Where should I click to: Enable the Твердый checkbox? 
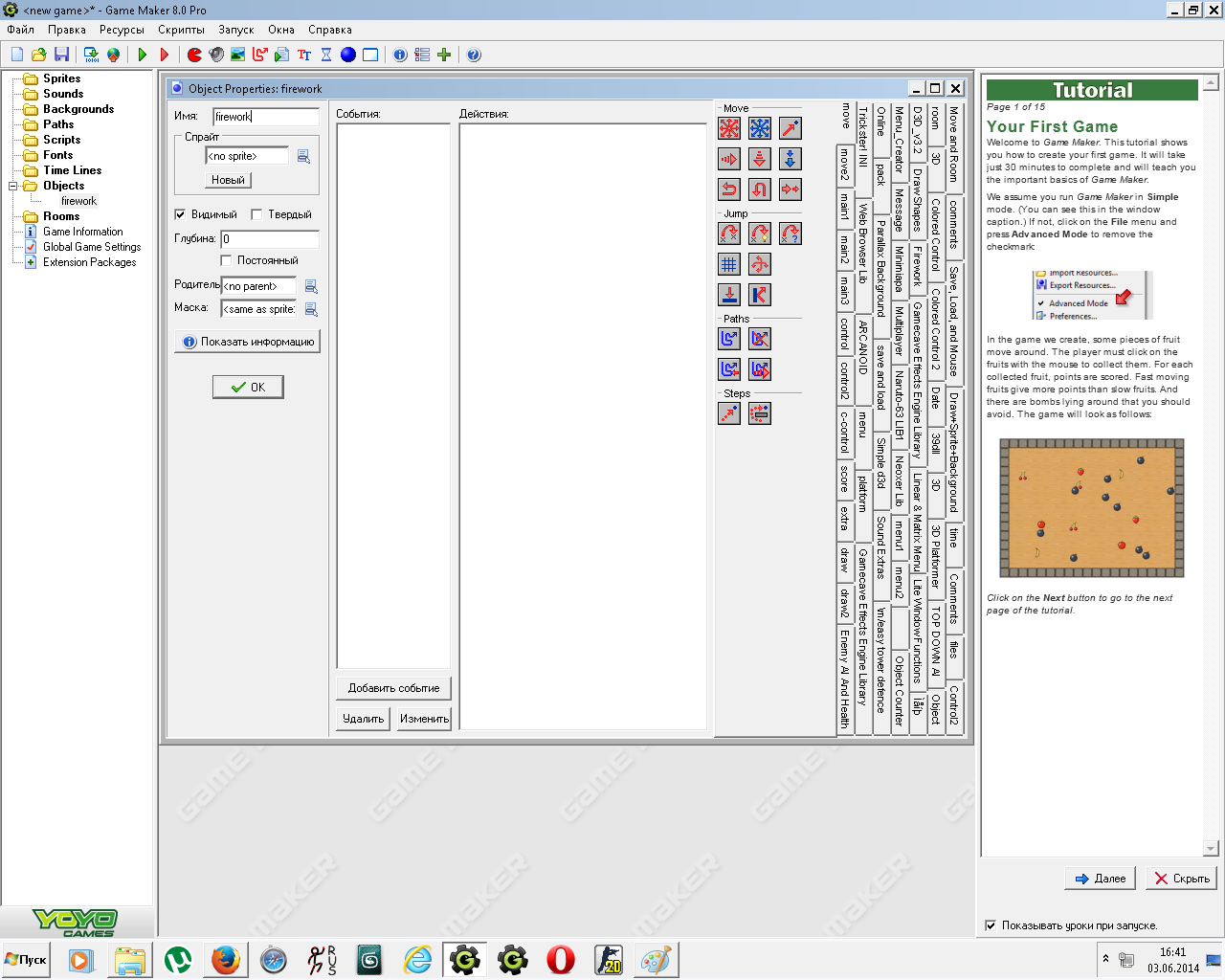coord(256,214)
